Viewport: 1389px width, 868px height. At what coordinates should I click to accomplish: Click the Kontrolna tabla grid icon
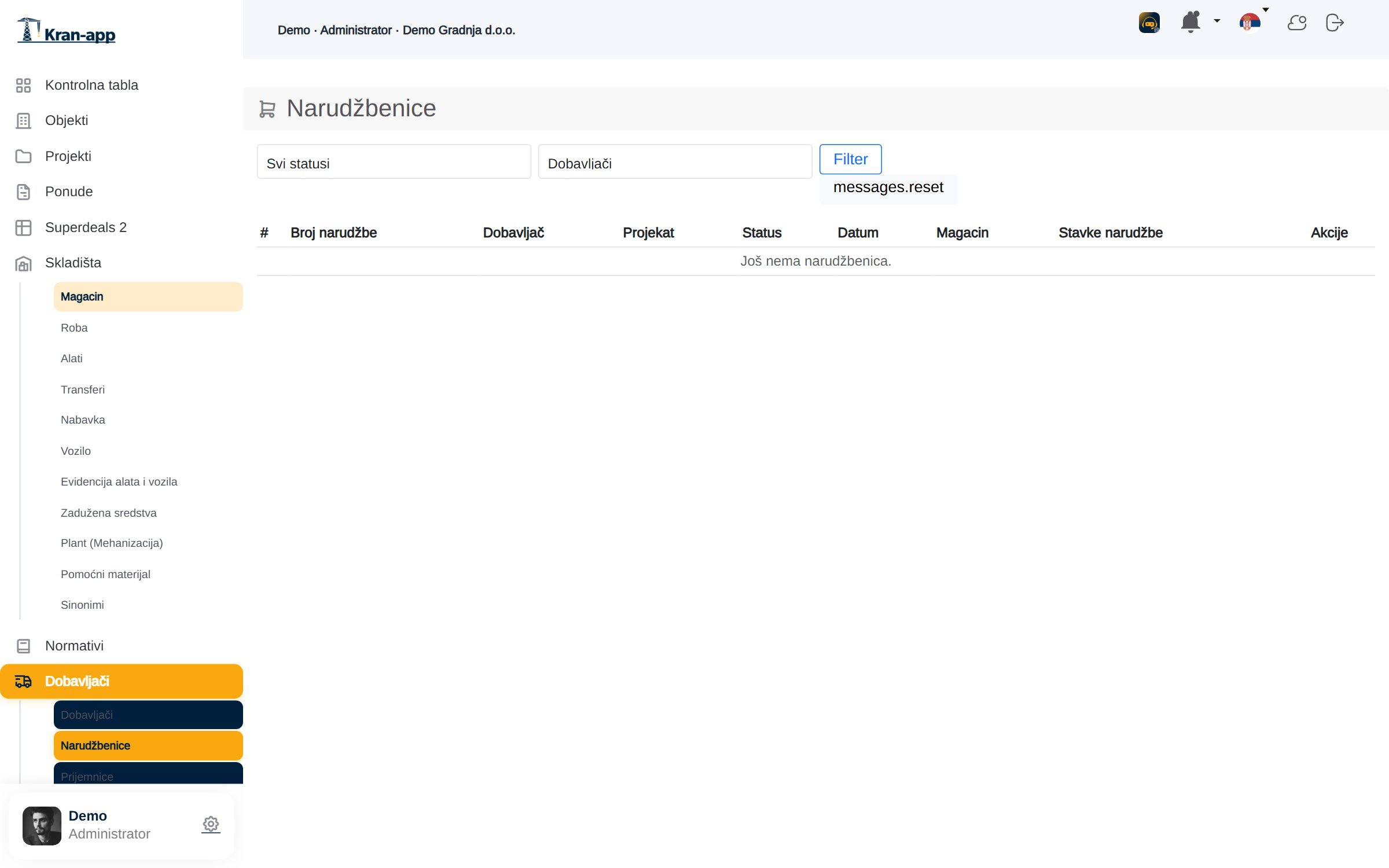[x=23, y=86]
